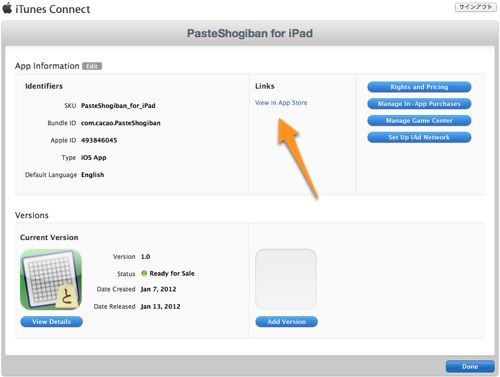Click the App Information heading

(47, 66)
